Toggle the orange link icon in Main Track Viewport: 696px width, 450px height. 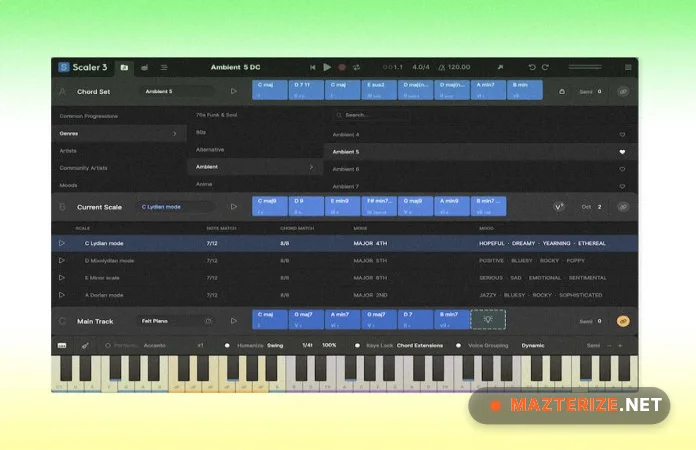[623, 321]
